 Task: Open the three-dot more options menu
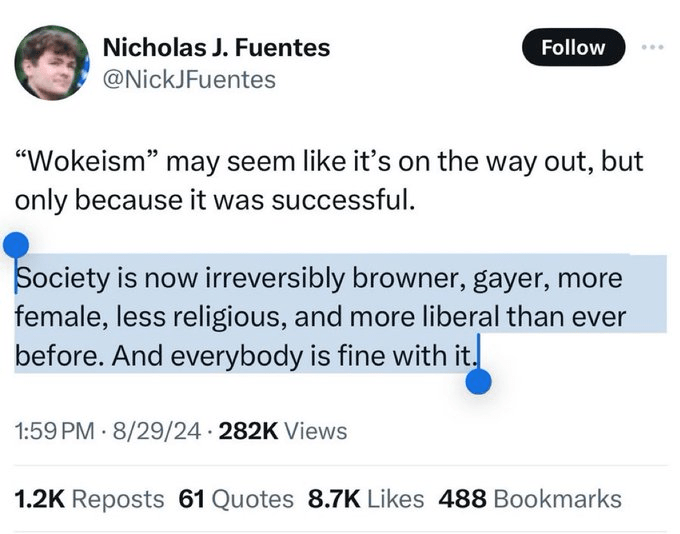(x=654, y=47)
